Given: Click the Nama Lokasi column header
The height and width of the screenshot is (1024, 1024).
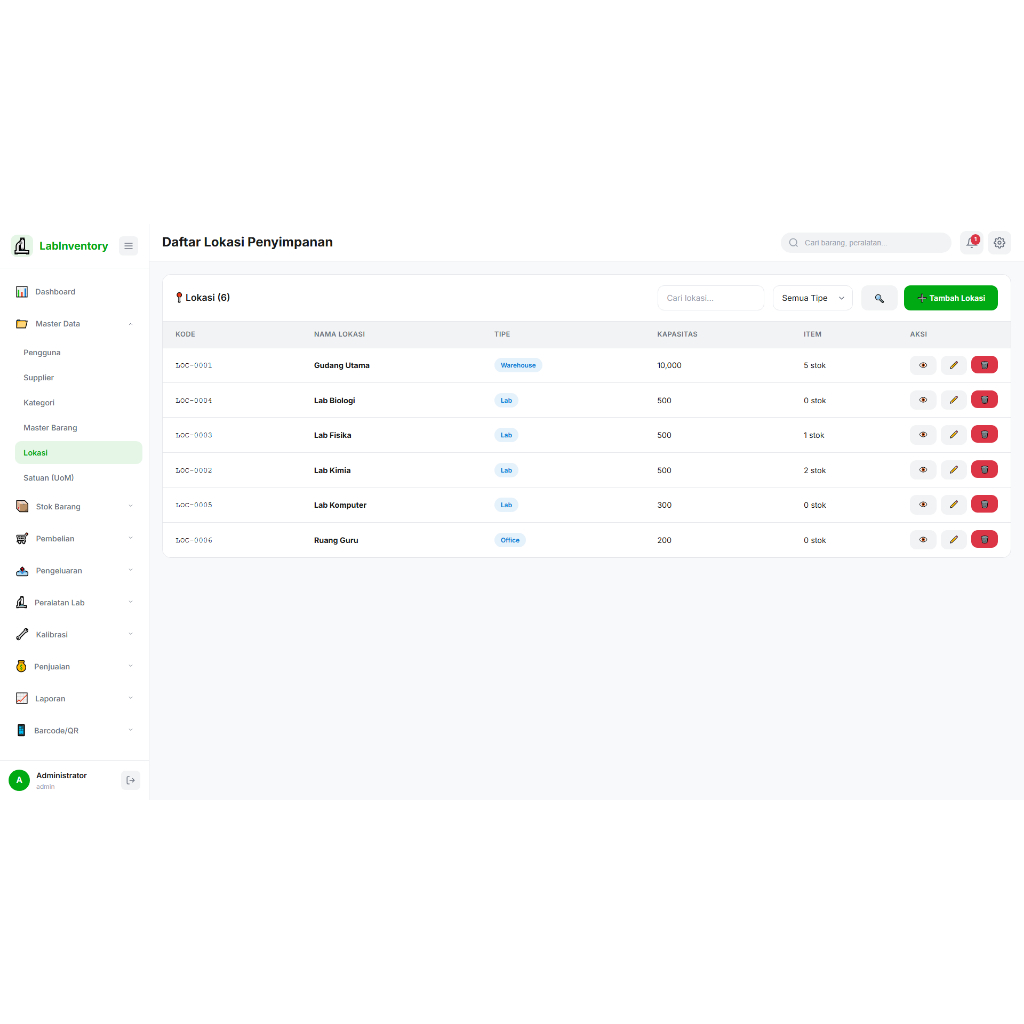Looking at the screenshot, I should pyautogui.click(x=340, y=334).
